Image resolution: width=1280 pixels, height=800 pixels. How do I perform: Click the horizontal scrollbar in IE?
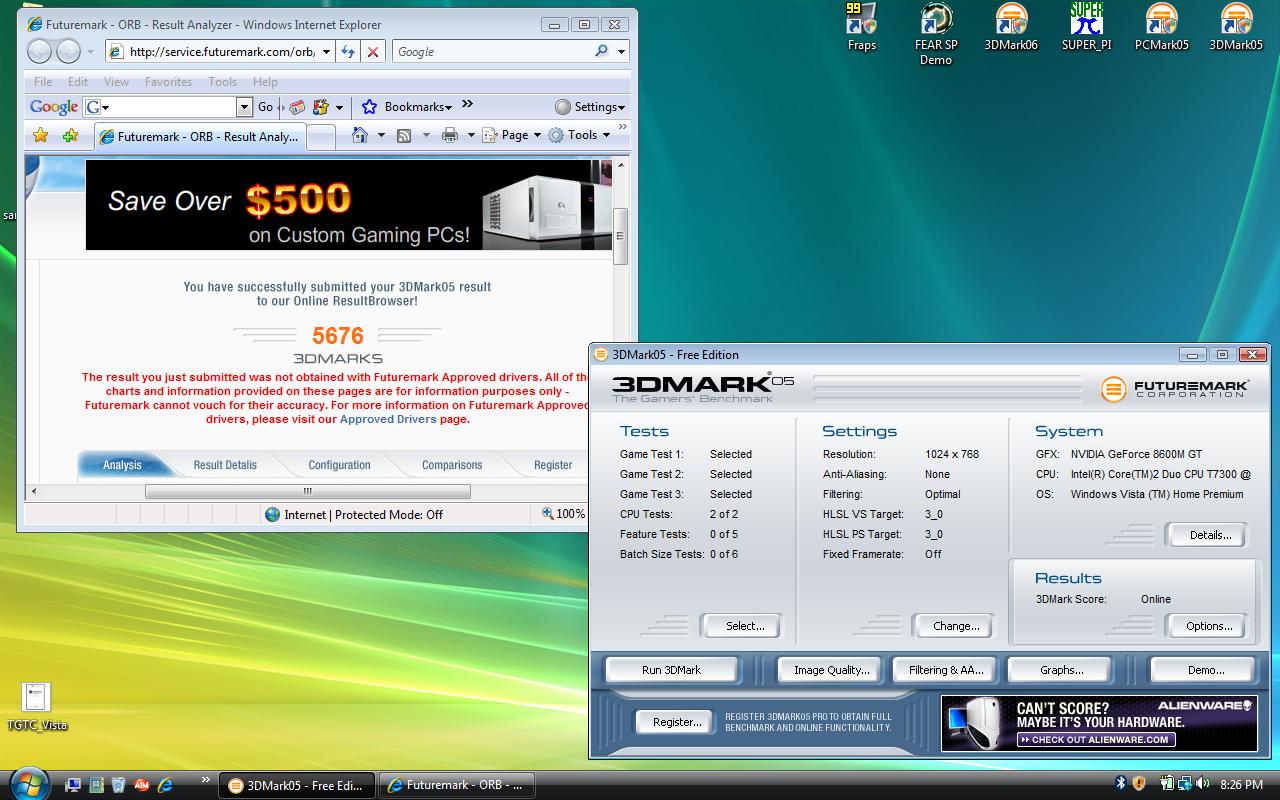307,491
